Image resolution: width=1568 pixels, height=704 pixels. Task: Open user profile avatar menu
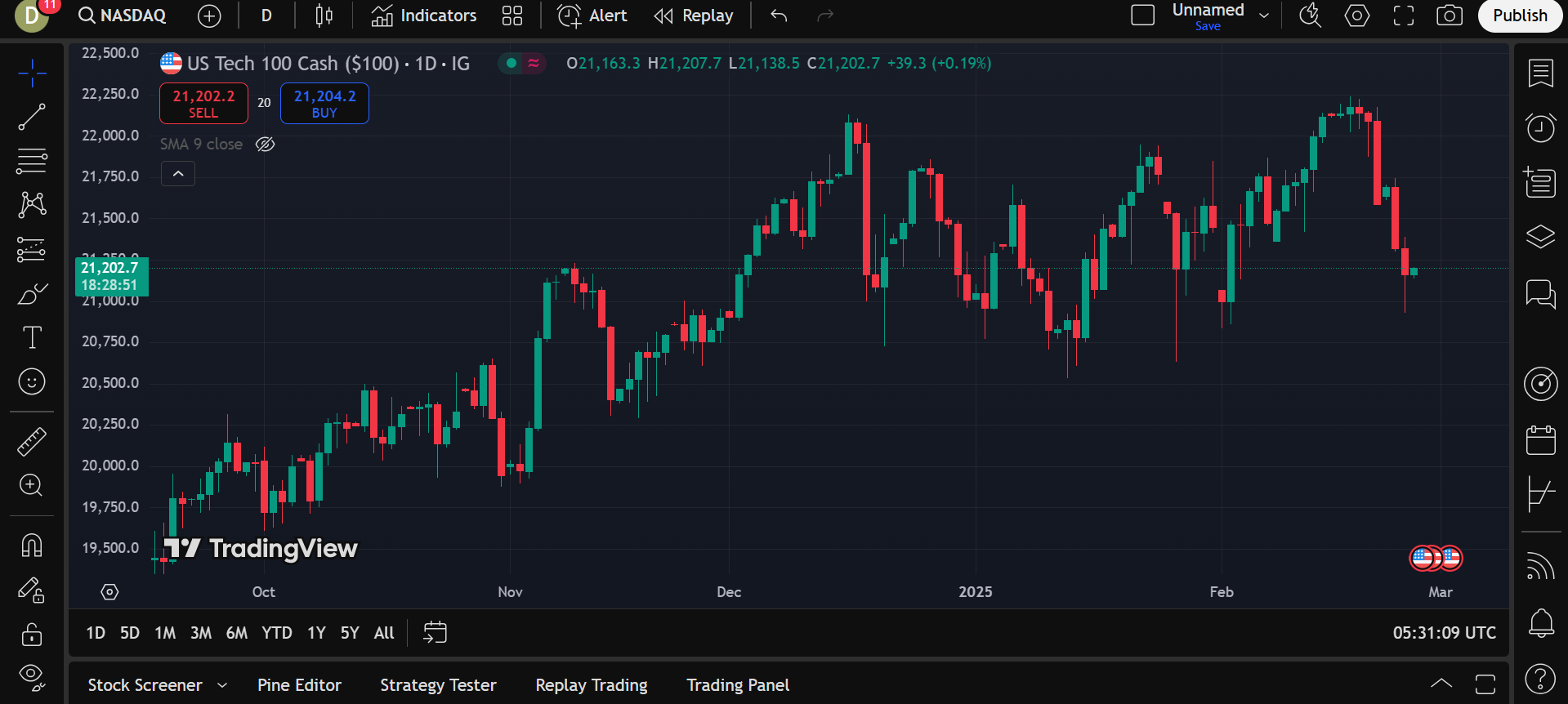32,16
